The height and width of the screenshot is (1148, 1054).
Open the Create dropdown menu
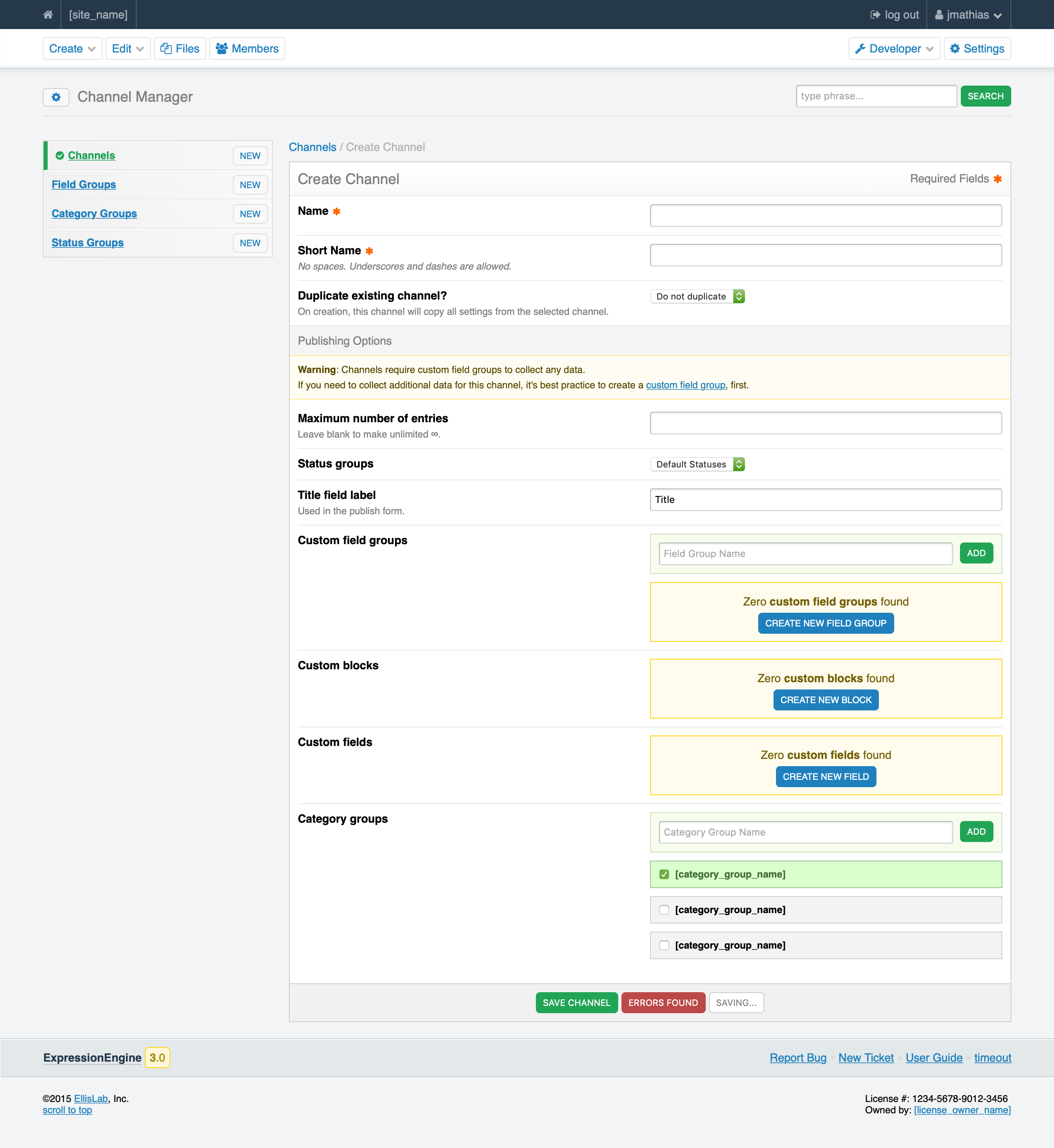pos(73,48)
